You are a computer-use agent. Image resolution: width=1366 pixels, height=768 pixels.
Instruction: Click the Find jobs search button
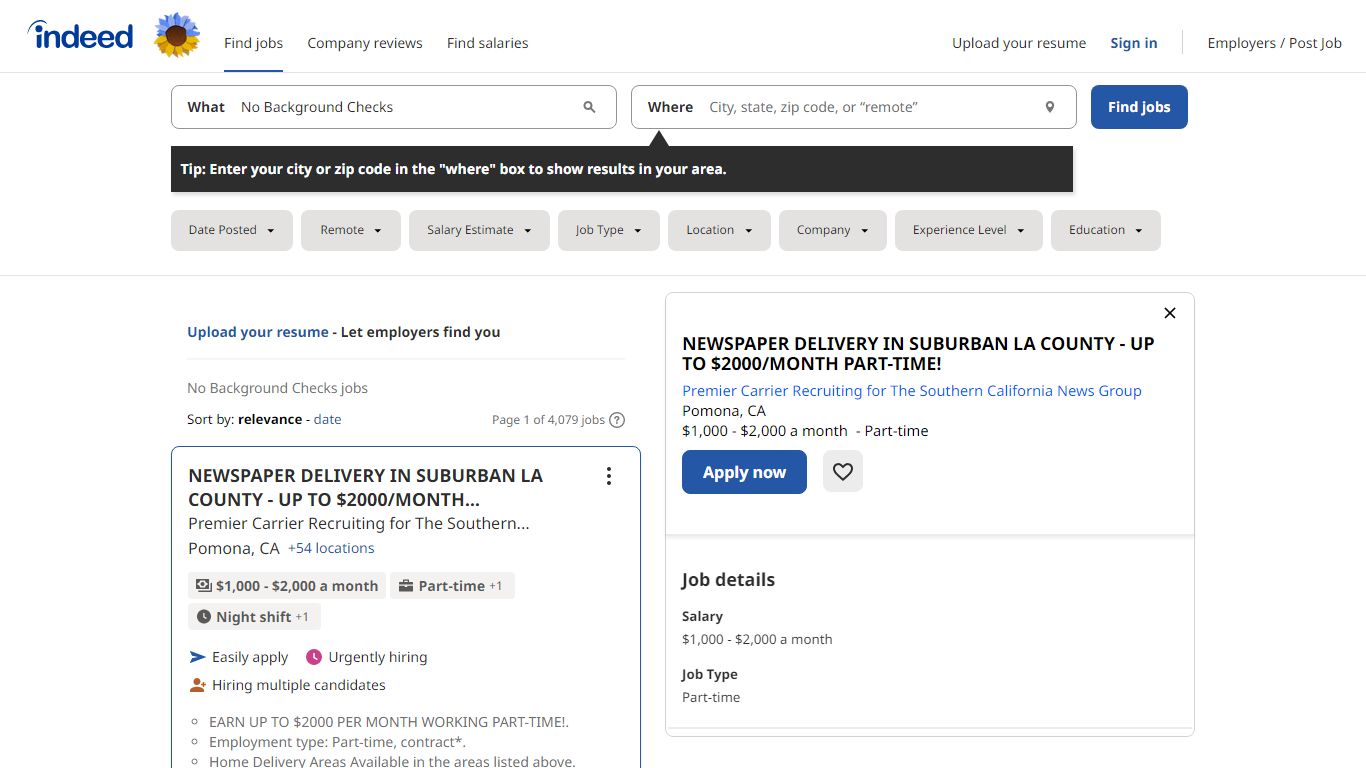click(x=1139, y=107)
